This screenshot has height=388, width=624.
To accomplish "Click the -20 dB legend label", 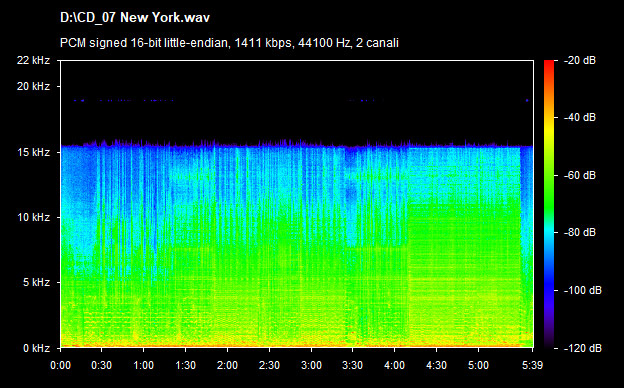I will (580, 60).
